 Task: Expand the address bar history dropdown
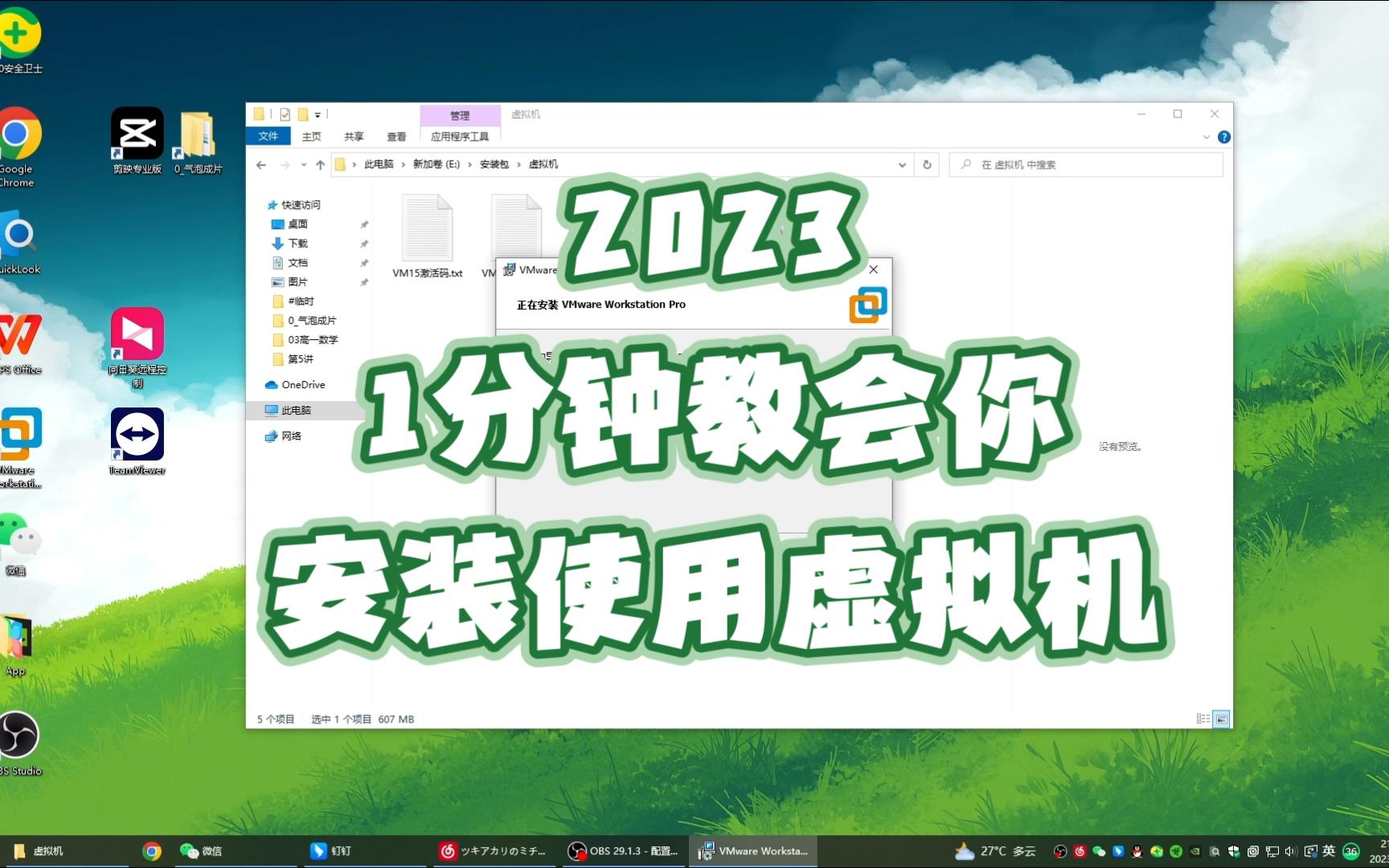click(902, 165)
